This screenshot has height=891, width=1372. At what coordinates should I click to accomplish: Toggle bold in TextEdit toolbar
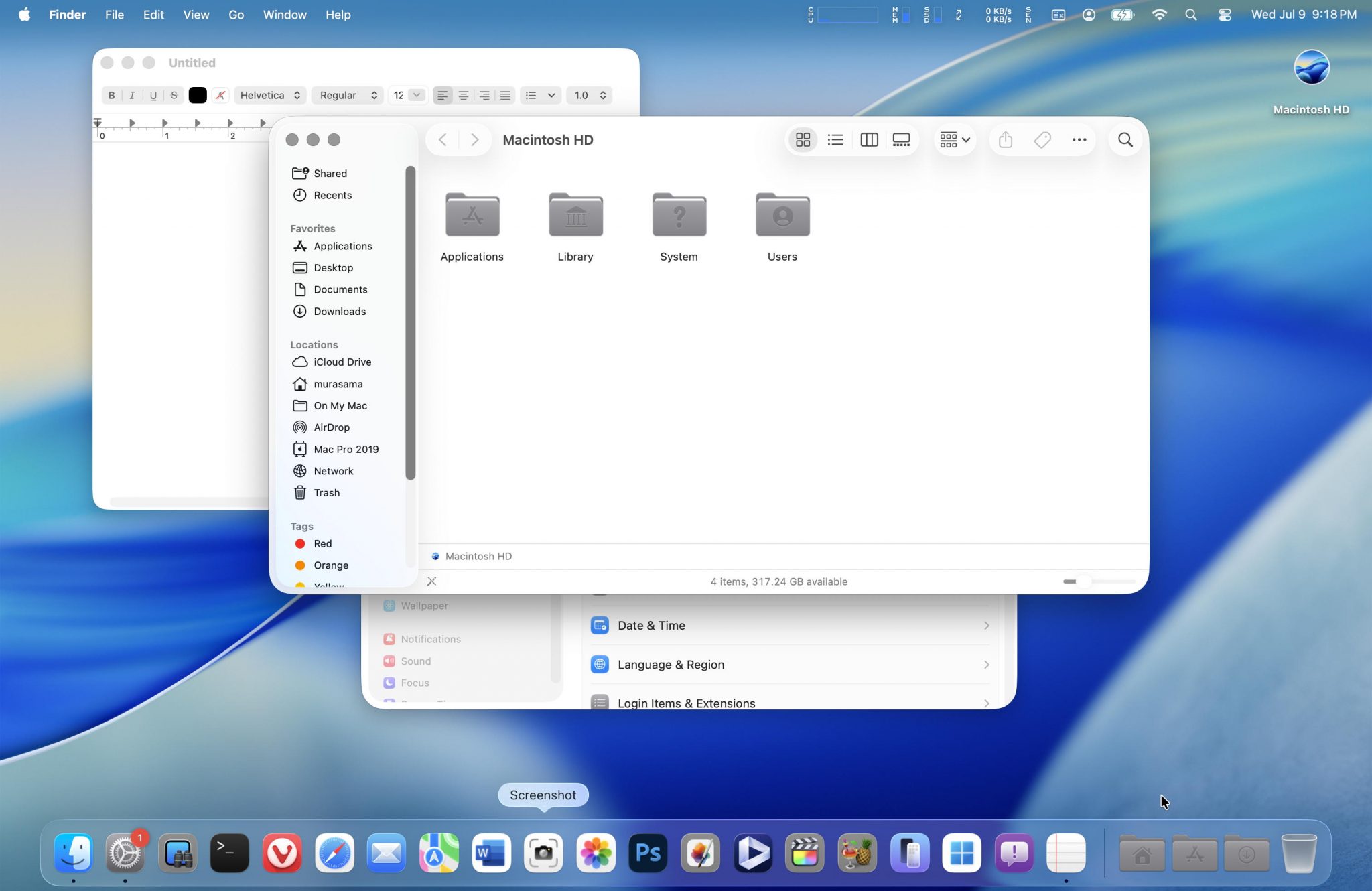pyautogui.click(x=111, y=95)
